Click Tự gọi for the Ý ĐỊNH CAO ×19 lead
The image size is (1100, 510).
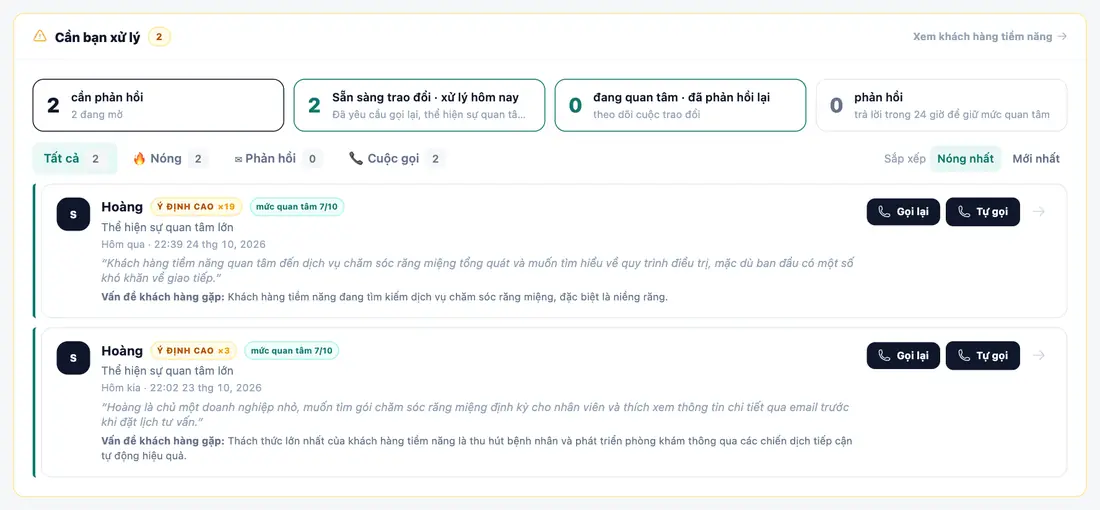click(x=983, y=212)
